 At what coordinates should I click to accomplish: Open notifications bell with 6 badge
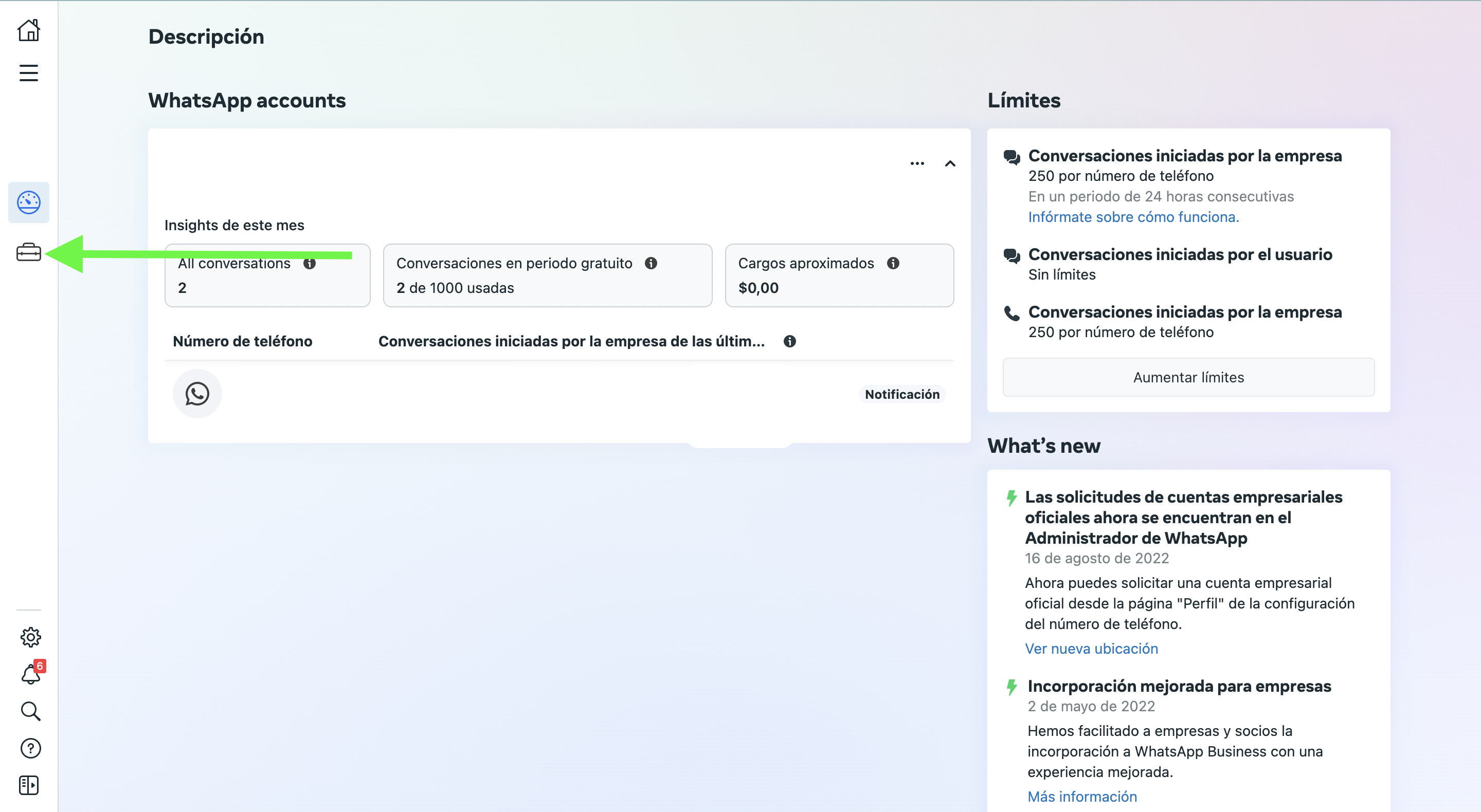(31, 673)
